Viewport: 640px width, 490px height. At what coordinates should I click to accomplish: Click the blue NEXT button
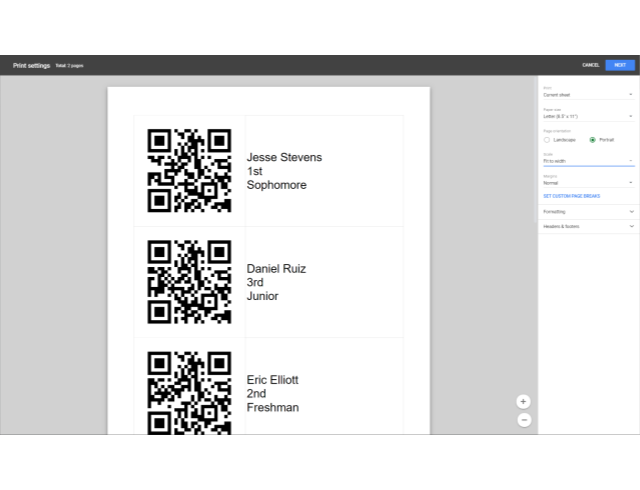[620, 65]
